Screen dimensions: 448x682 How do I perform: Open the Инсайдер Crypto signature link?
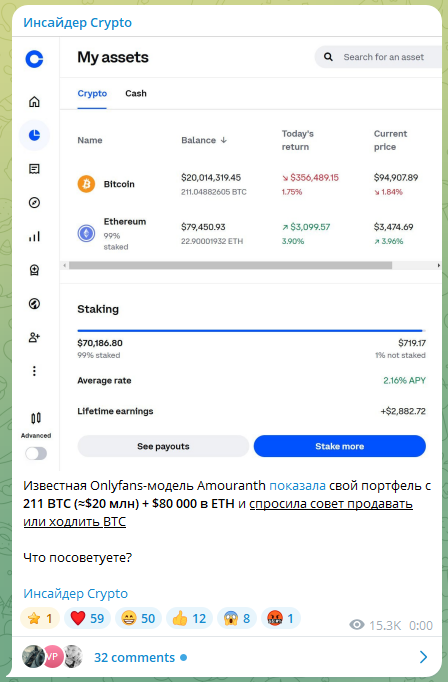click(x=75, y=594)
